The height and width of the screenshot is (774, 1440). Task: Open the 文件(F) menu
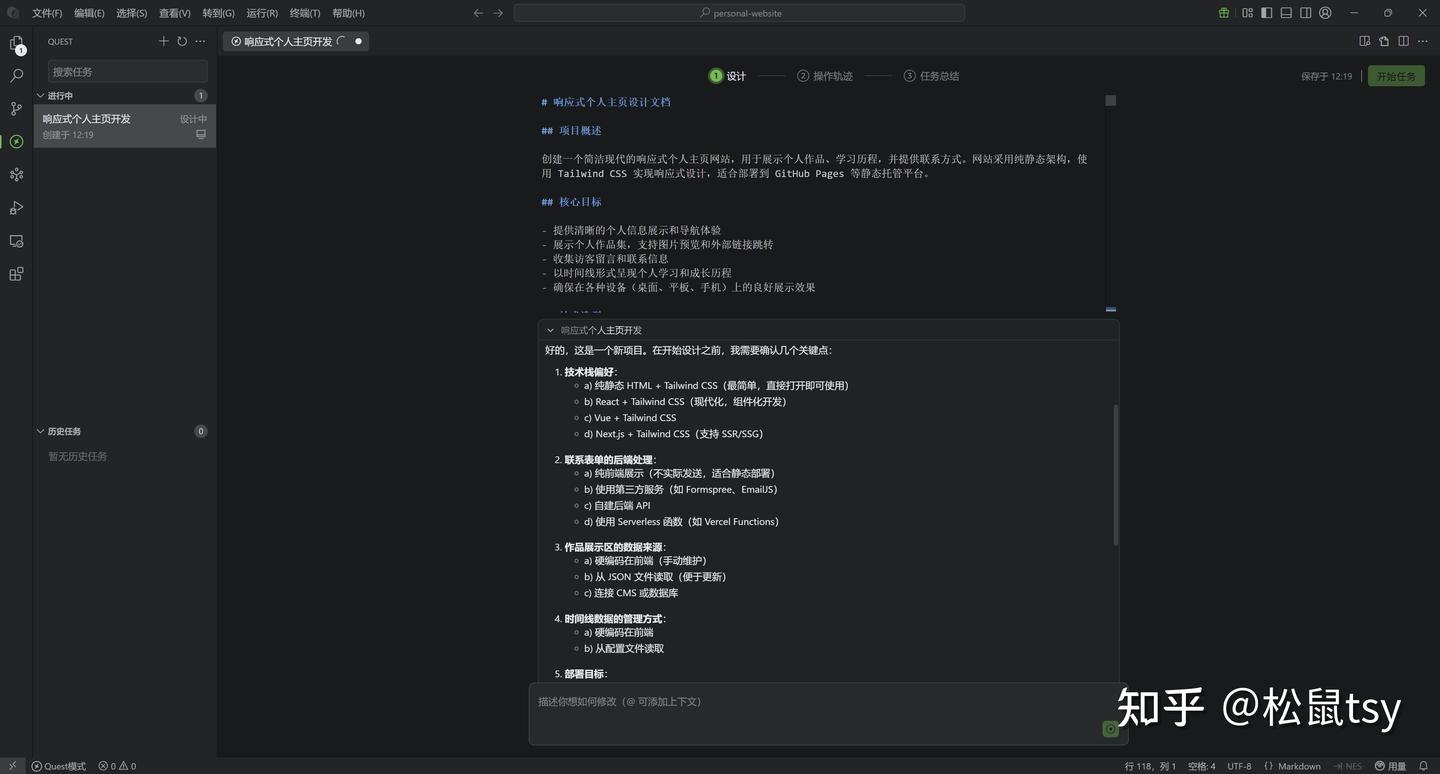[x=47, y=13]
